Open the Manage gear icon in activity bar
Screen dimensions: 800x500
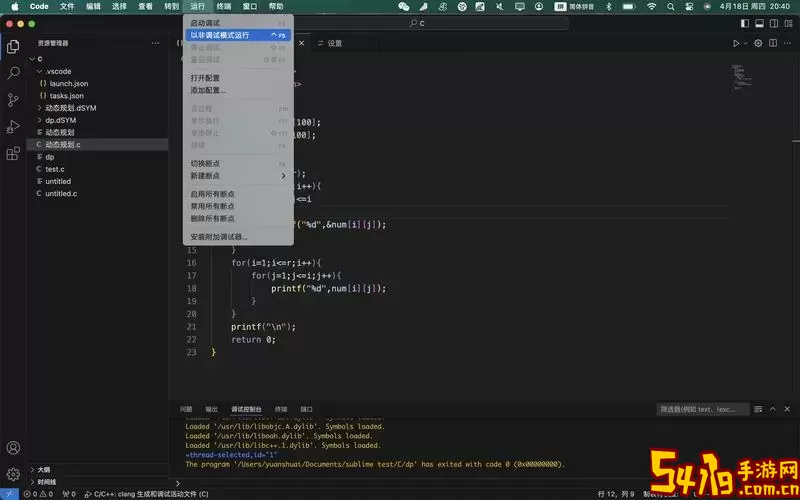[x=13, y=474]
